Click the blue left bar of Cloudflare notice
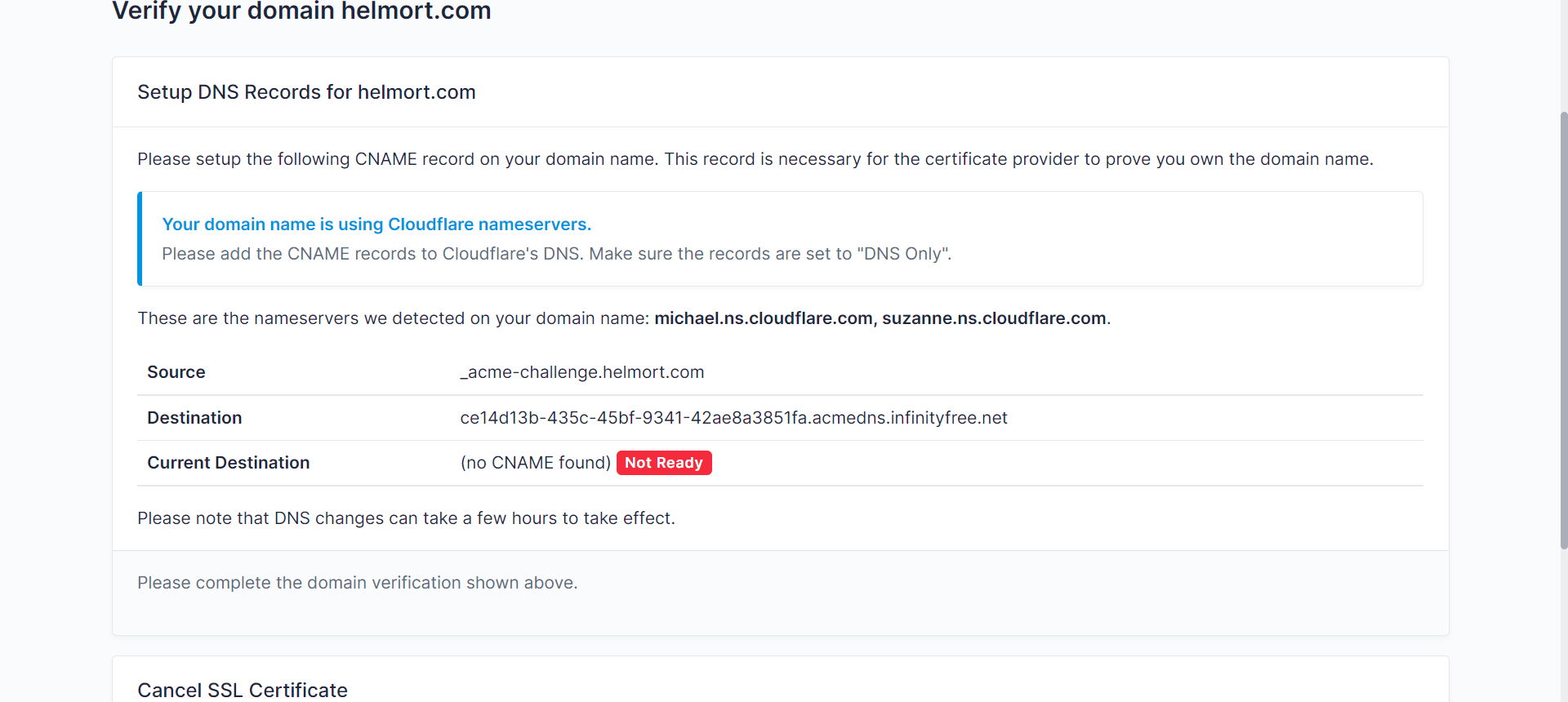The height and width of the screenshot is (702, 1568). coord(140,238)
